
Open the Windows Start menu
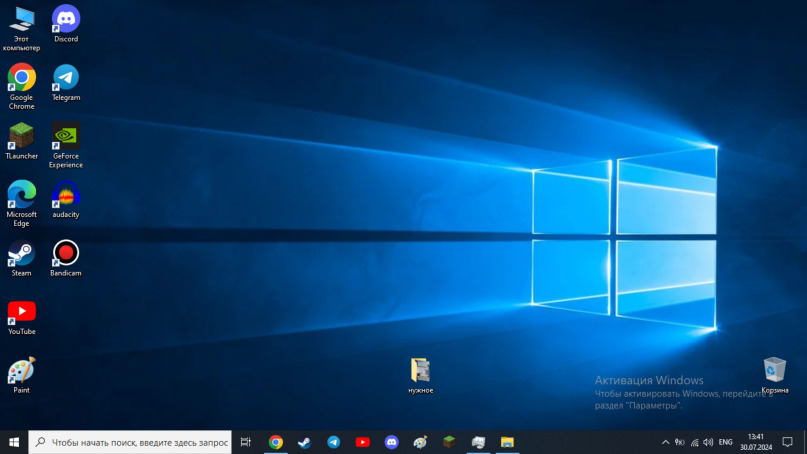tap(14, 442)
